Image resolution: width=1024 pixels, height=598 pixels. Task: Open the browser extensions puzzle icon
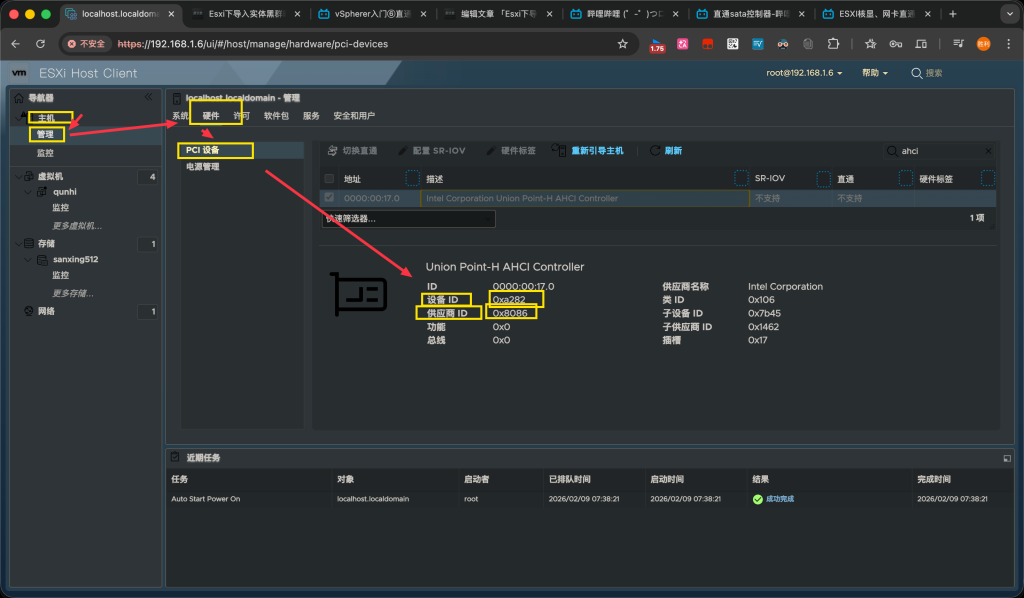pyautogui.click(x=834, y=44)
